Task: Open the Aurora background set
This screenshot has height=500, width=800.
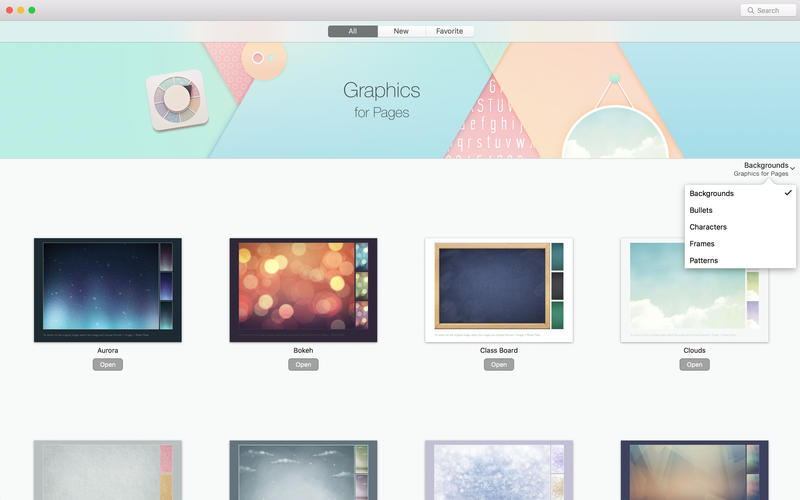Action: [108, 364]
